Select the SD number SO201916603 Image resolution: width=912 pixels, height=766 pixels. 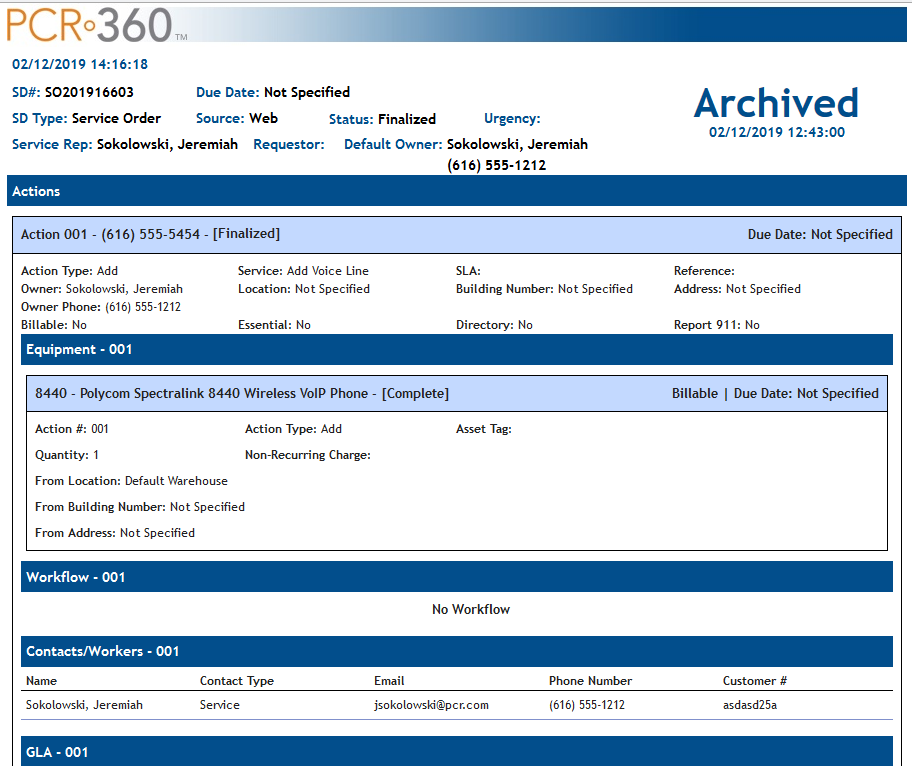89,92
